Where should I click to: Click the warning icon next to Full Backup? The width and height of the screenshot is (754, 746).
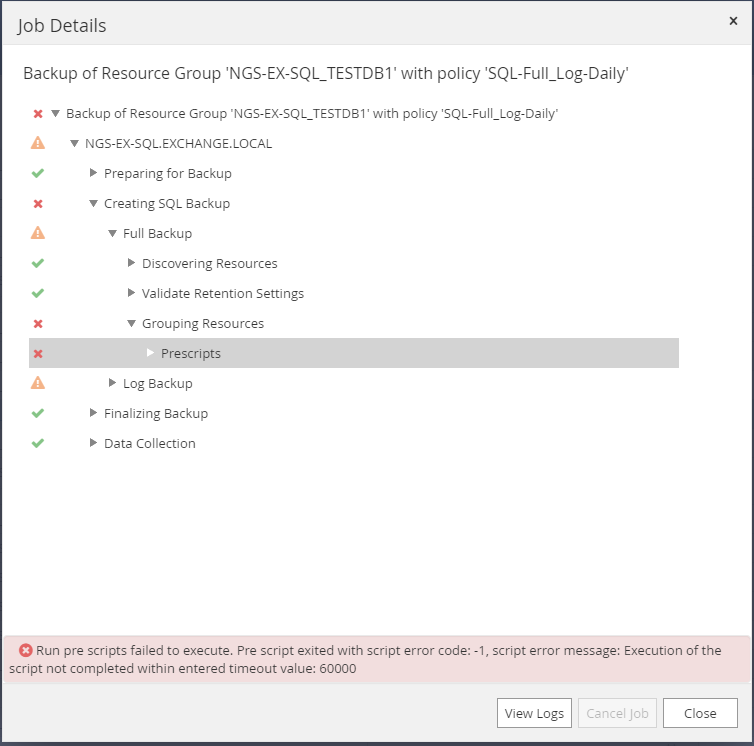(x=38, y=234)
